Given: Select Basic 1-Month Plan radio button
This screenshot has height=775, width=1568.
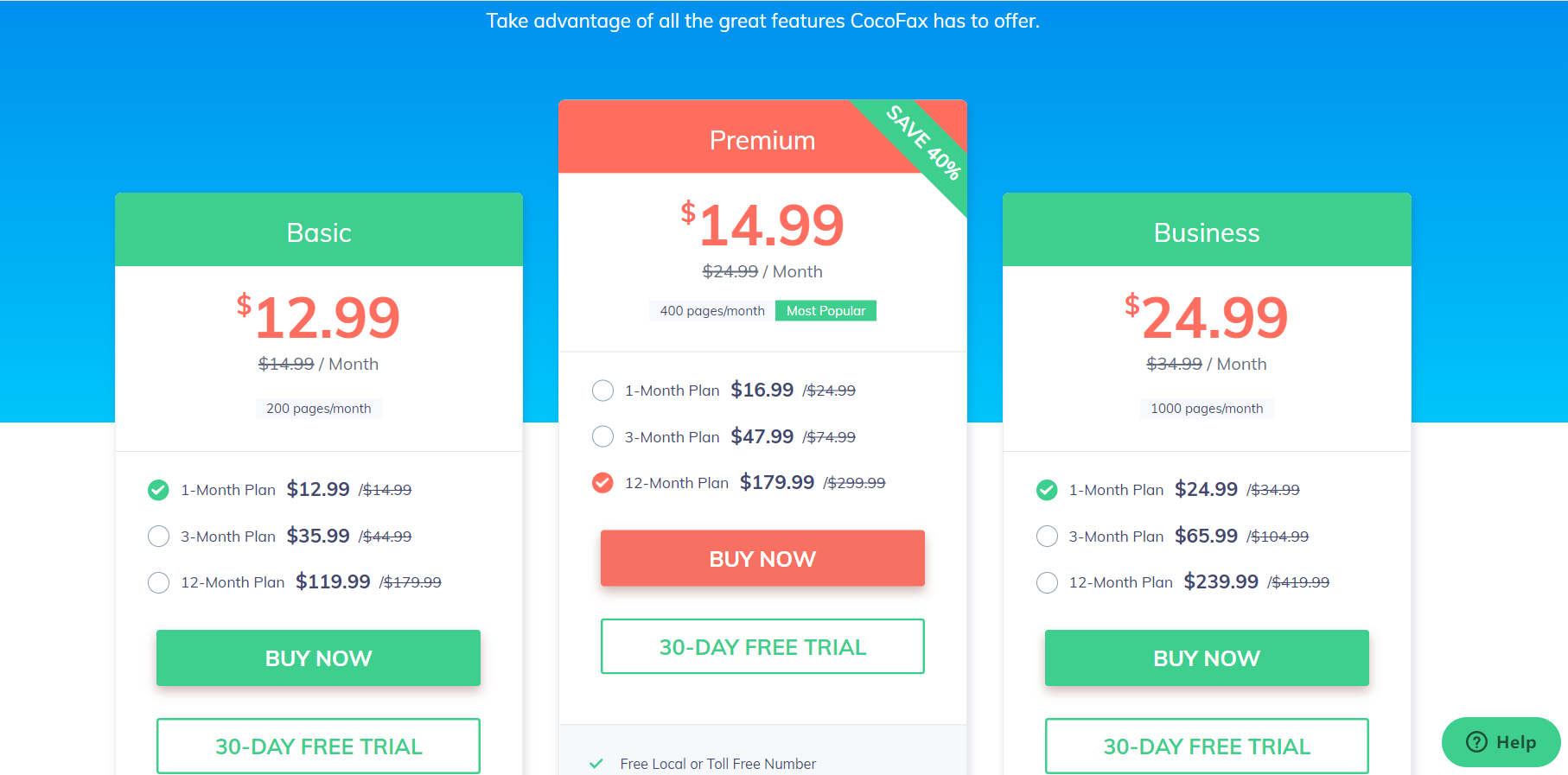Looking at the screenshot, I should click(158, 490).
